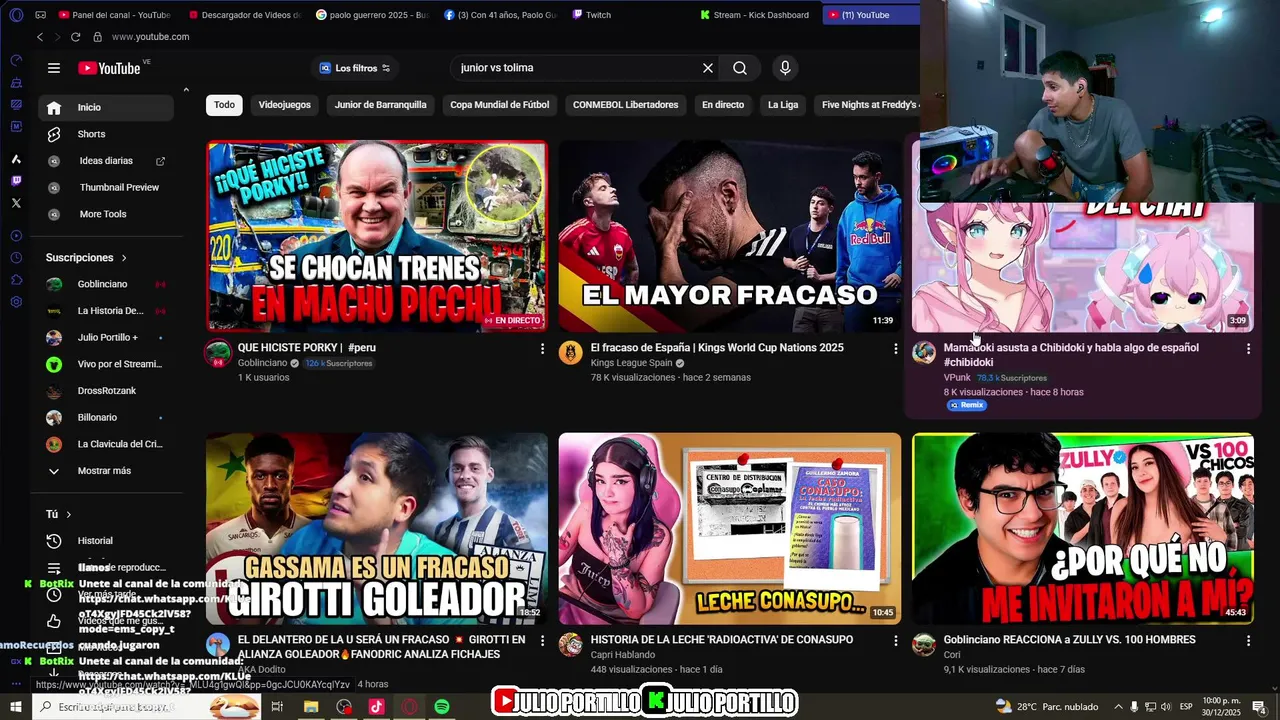Open File Explorer from the taskbar

(311, 707)
